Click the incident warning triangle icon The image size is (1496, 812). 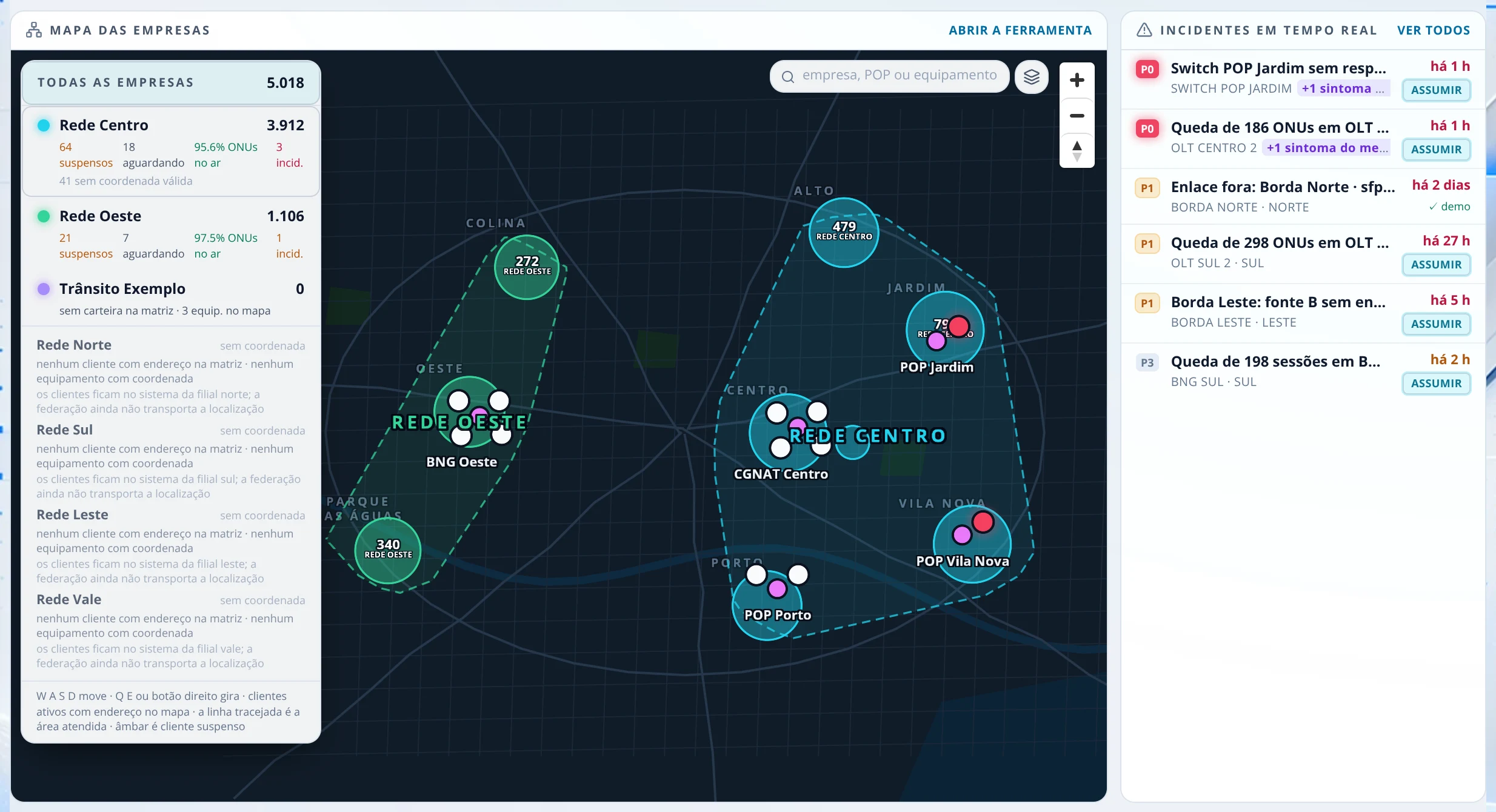(1144, 30)
